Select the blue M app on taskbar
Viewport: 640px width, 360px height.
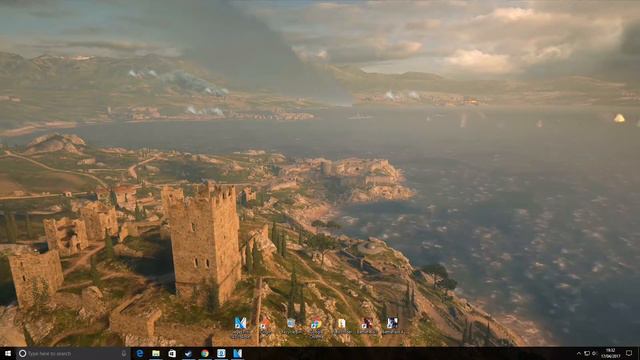(x=238, y=353)
